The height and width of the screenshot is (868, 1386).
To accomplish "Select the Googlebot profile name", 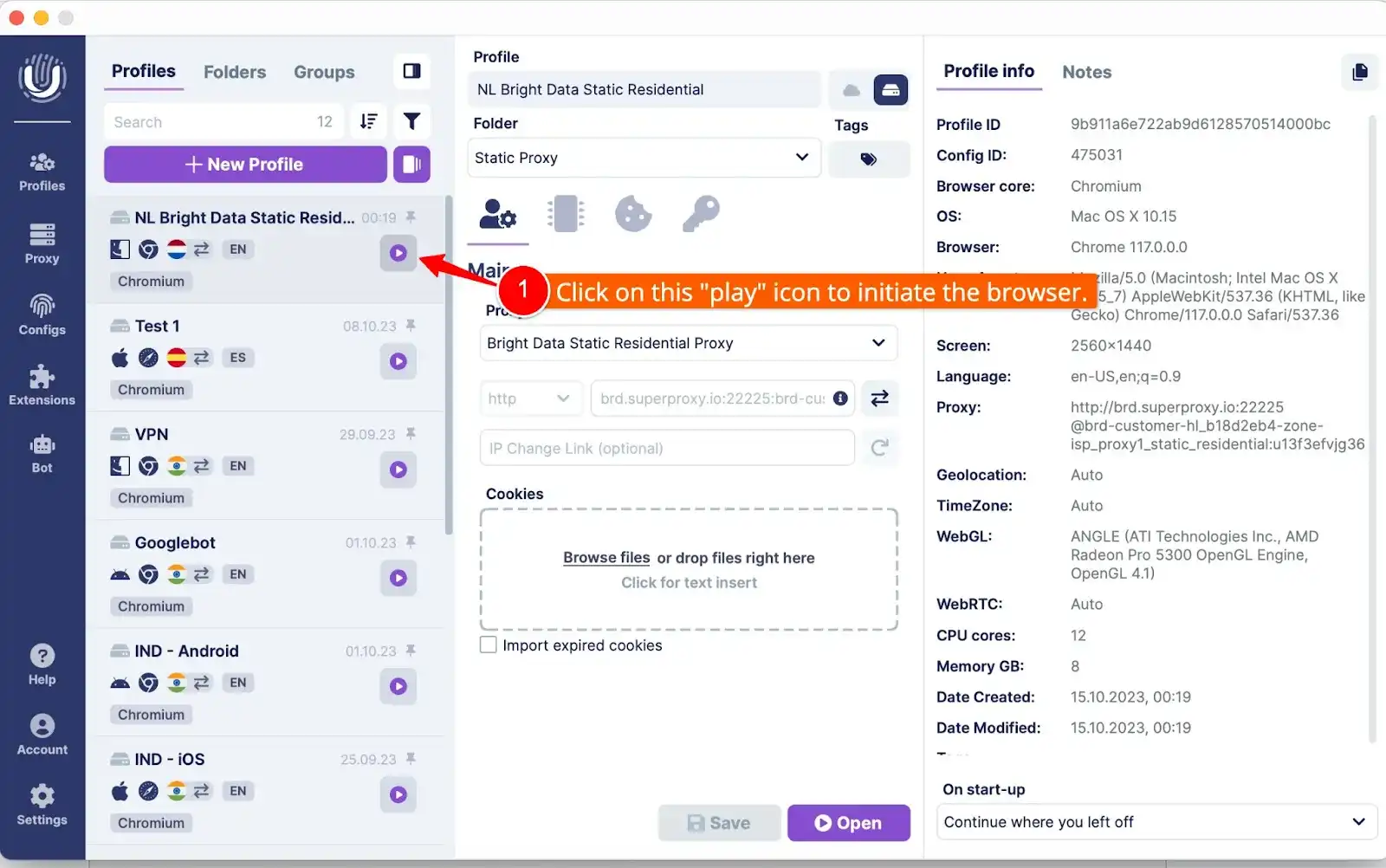I will coord(175,542).
